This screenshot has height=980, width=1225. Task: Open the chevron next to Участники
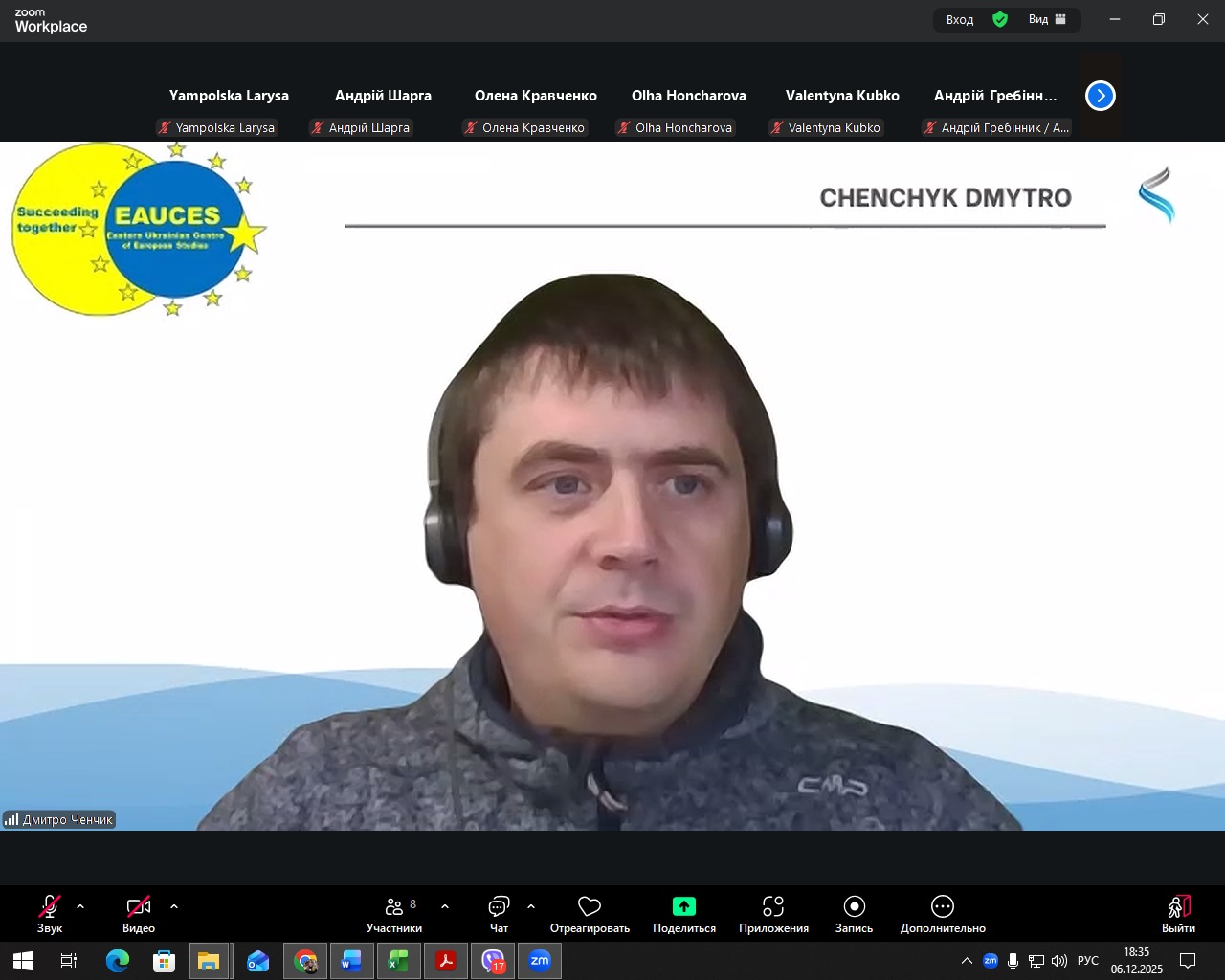pyautogui.click(x=445, y=906)
